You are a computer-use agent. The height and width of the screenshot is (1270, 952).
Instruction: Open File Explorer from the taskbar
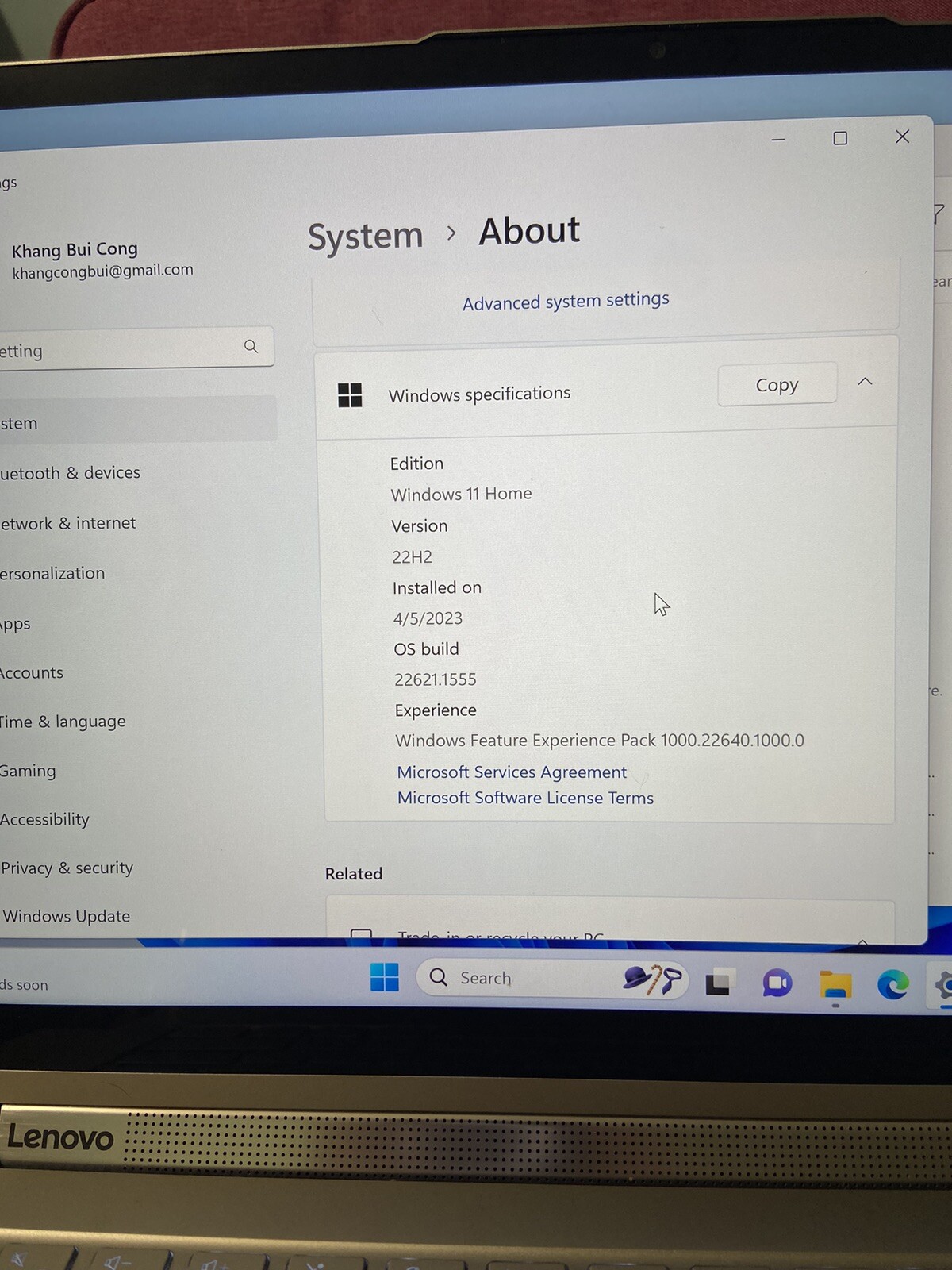coord(835,985)
